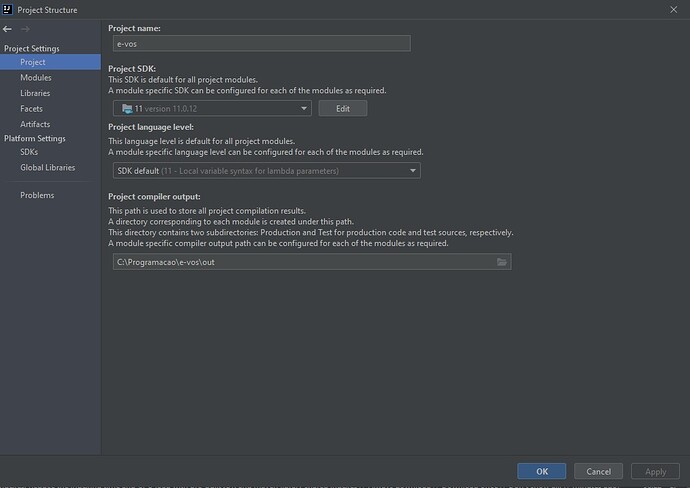
Task: Open the Problems page
Action: (37, 195)
